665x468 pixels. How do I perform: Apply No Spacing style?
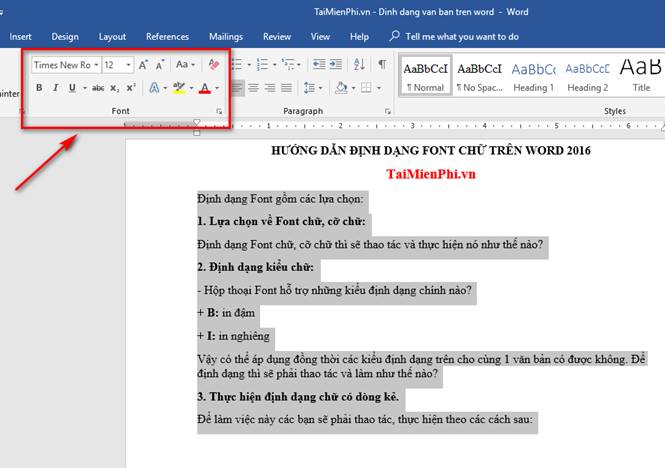click(x=480, y=76)
